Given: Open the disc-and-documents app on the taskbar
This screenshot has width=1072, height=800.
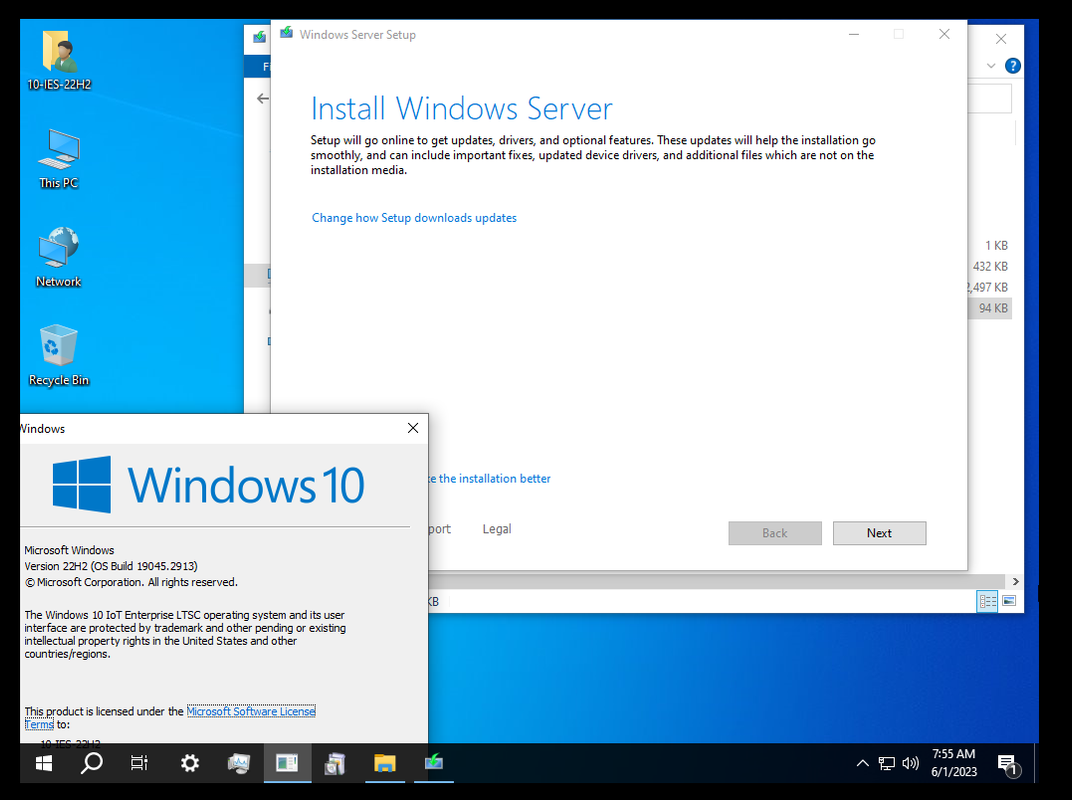Looking at the screenshot, I should [x=336, y=763].
